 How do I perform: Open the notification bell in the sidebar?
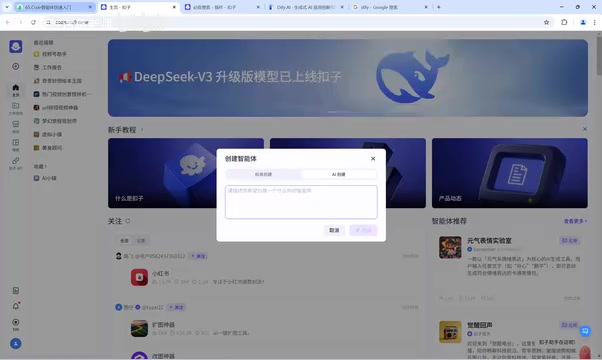point(16,306)
